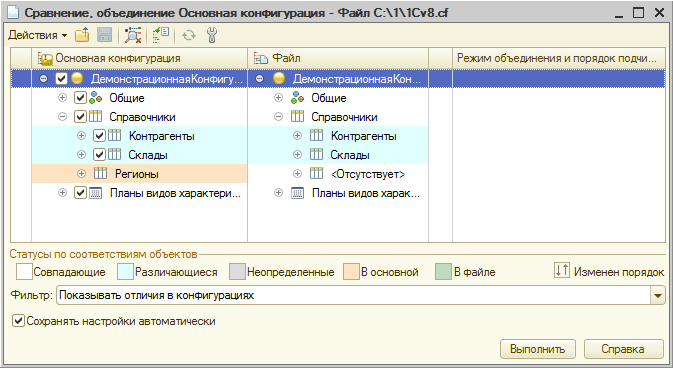Click the load configuration folder toolbar icon
The width and height of the screenshot is (673, 368).
pos(82,35)
